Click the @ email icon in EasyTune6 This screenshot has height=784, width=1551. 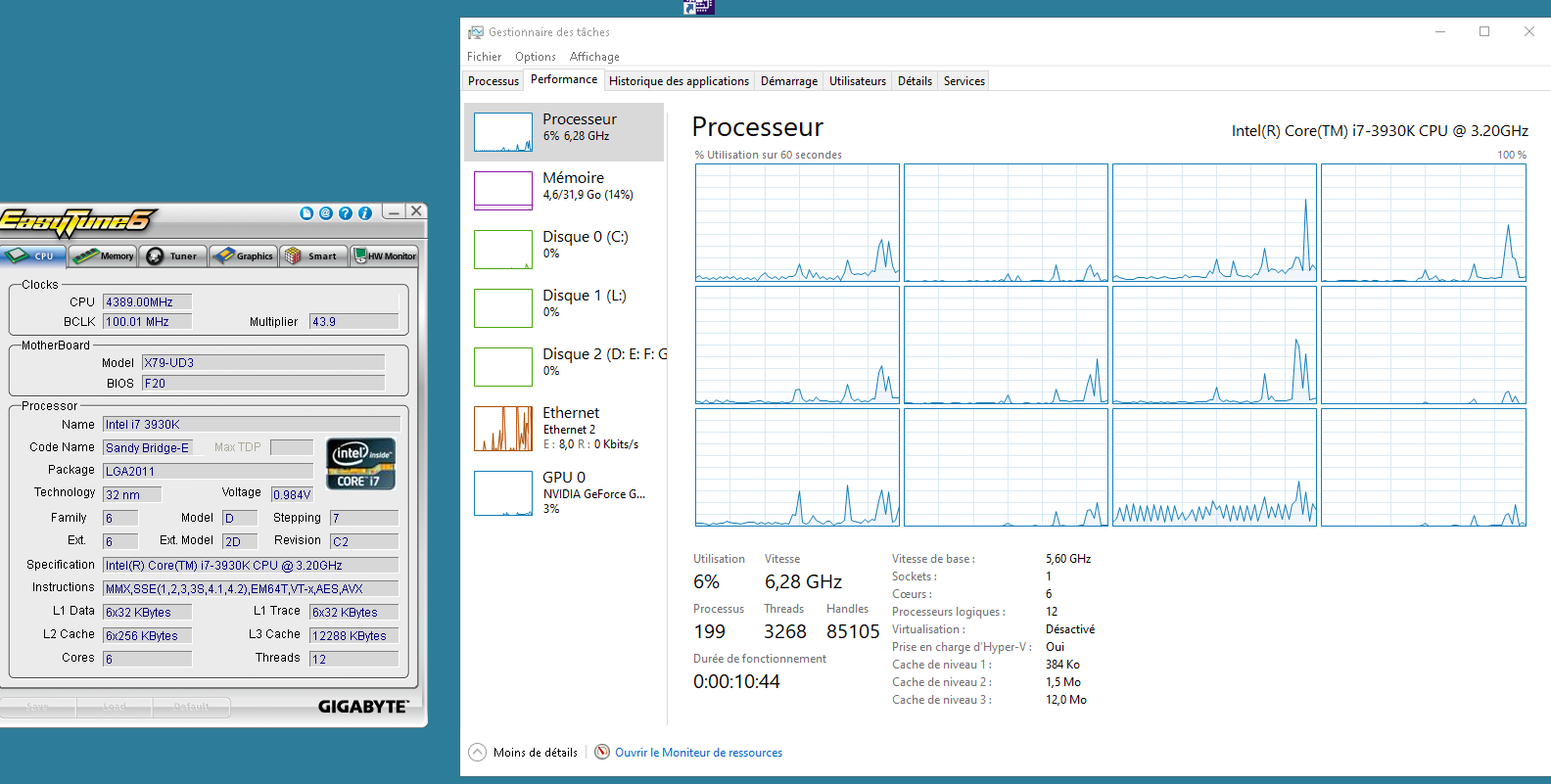326,212
